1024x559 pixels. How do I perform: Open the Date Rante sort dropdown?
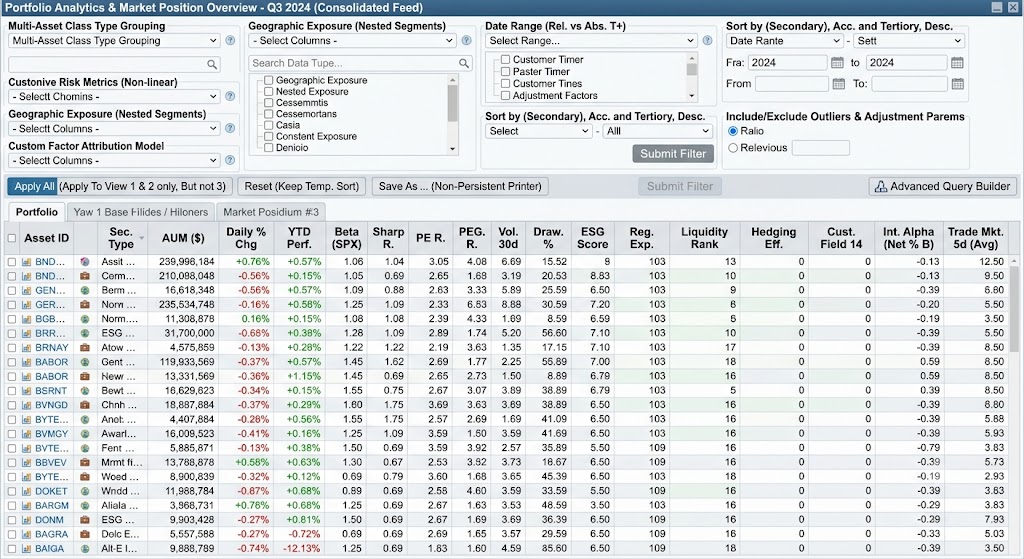(784, 40)
